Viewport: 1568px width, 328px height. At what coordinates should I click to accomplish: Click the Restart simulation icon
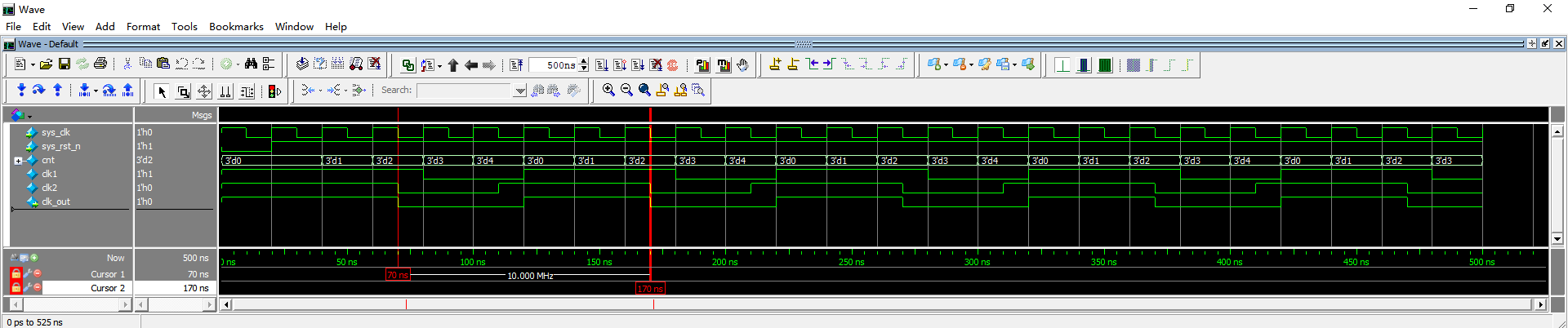pos(516,65)
